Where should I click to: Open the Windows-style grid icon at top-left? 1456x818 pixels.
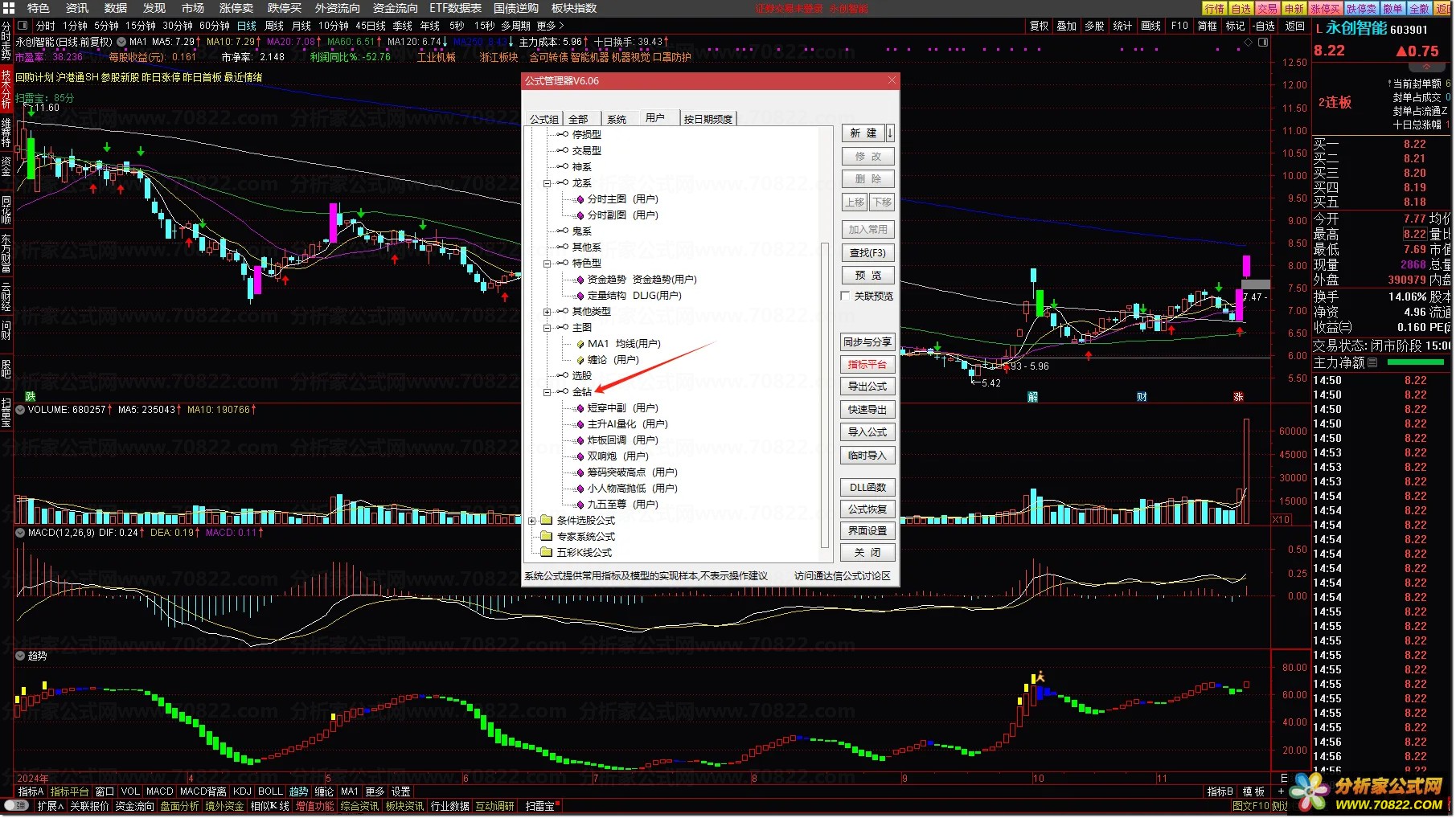pos(8,8)
